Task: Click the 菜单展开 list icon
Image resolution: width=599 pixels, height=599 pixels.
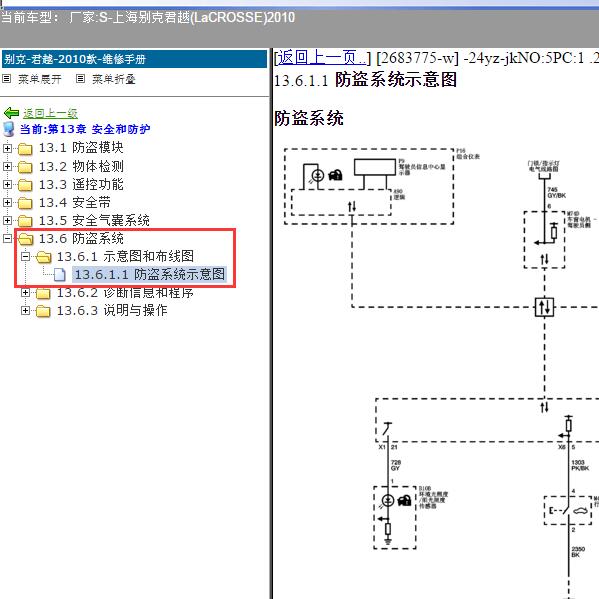Action: [6, 79]
